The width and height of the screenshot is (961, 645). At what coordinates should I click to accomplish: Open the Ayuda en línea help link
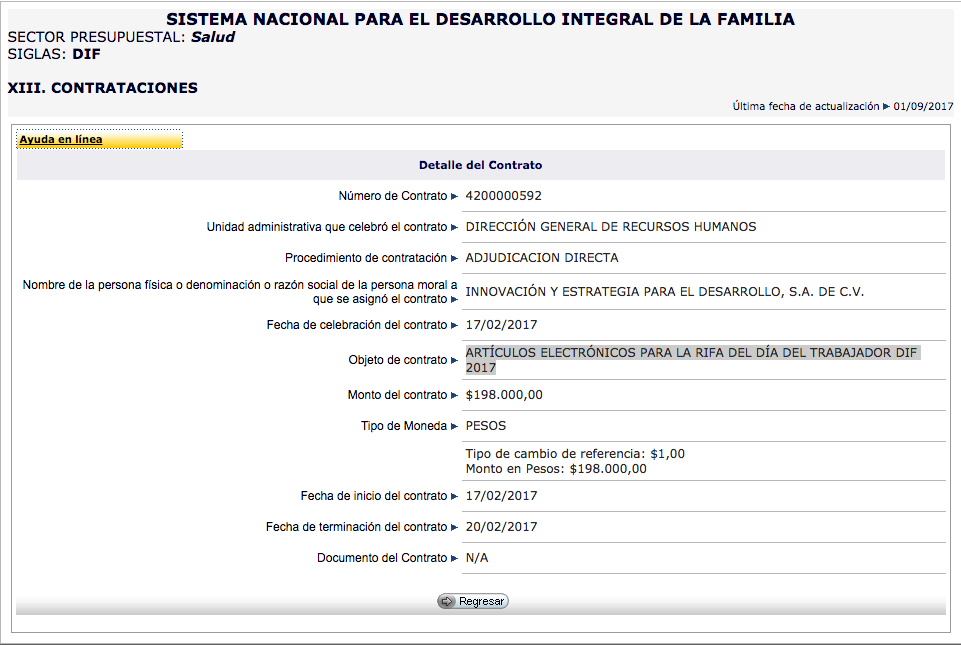[61, 140]
